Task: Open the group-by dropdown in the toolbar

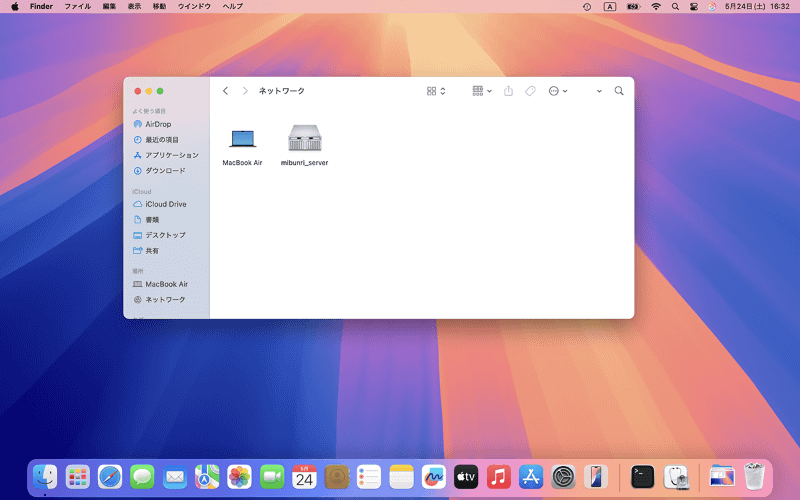Action: [x=482, y=91]
